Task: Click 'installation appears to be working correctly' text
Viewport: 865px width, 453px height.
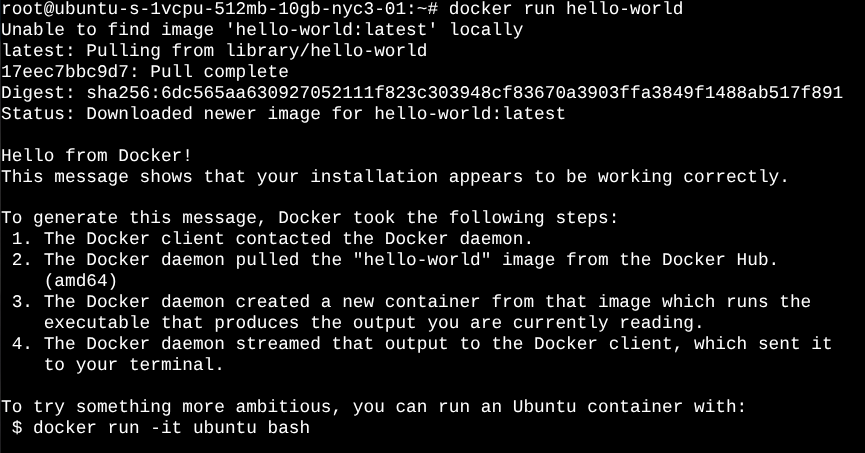Action: point(549,177)
